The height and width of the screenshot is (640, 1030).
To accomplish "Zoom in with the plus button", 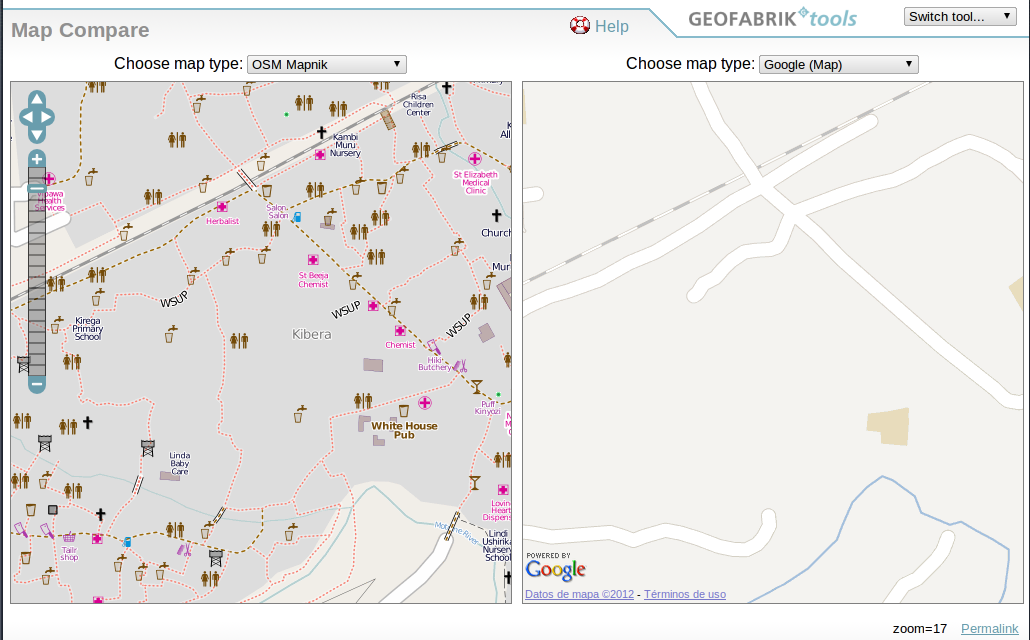I will 37,159.
